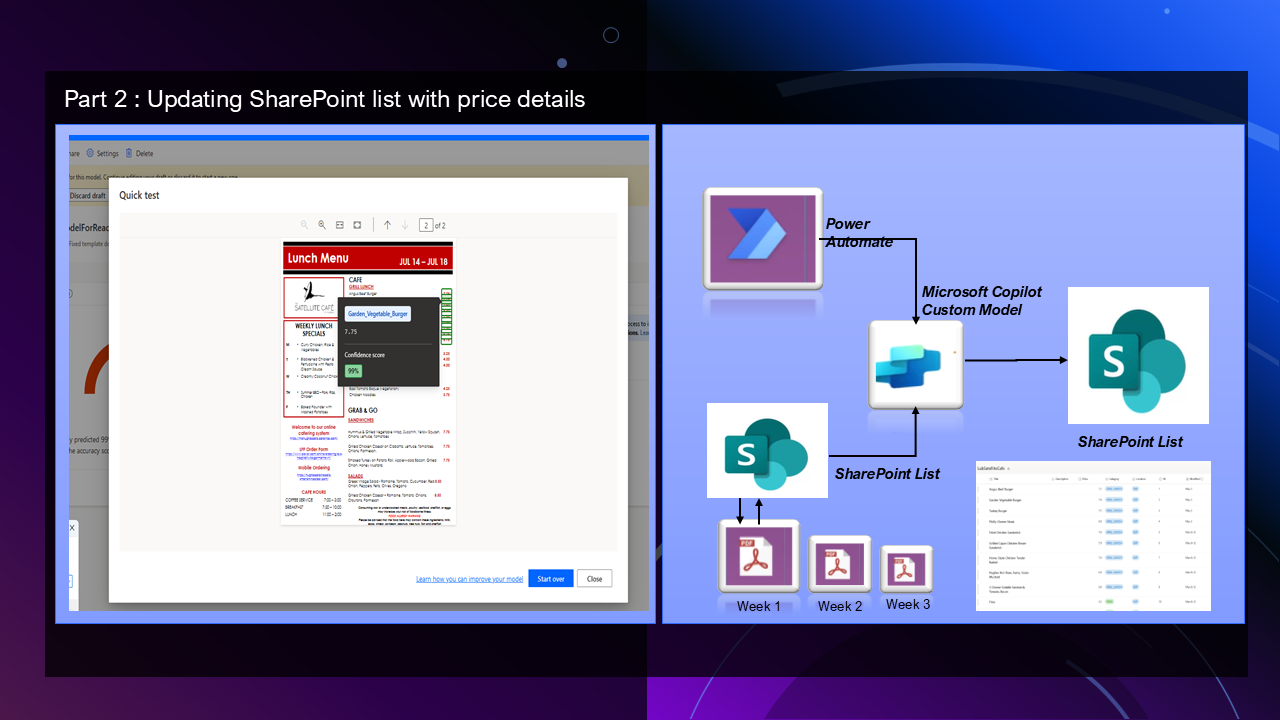Go to next page with down arrow
This screenshot has width=1280, height=720.
405,225
